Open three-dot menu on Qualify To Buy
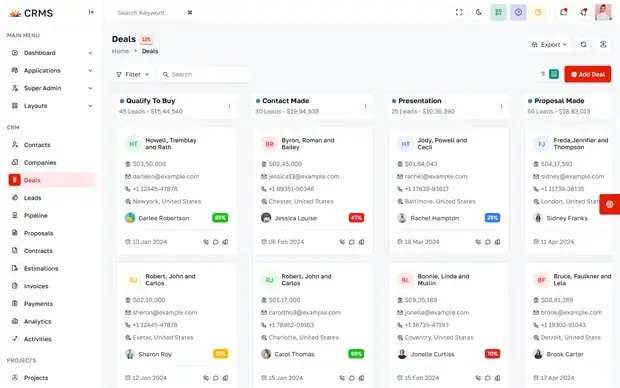 [229, 107]
